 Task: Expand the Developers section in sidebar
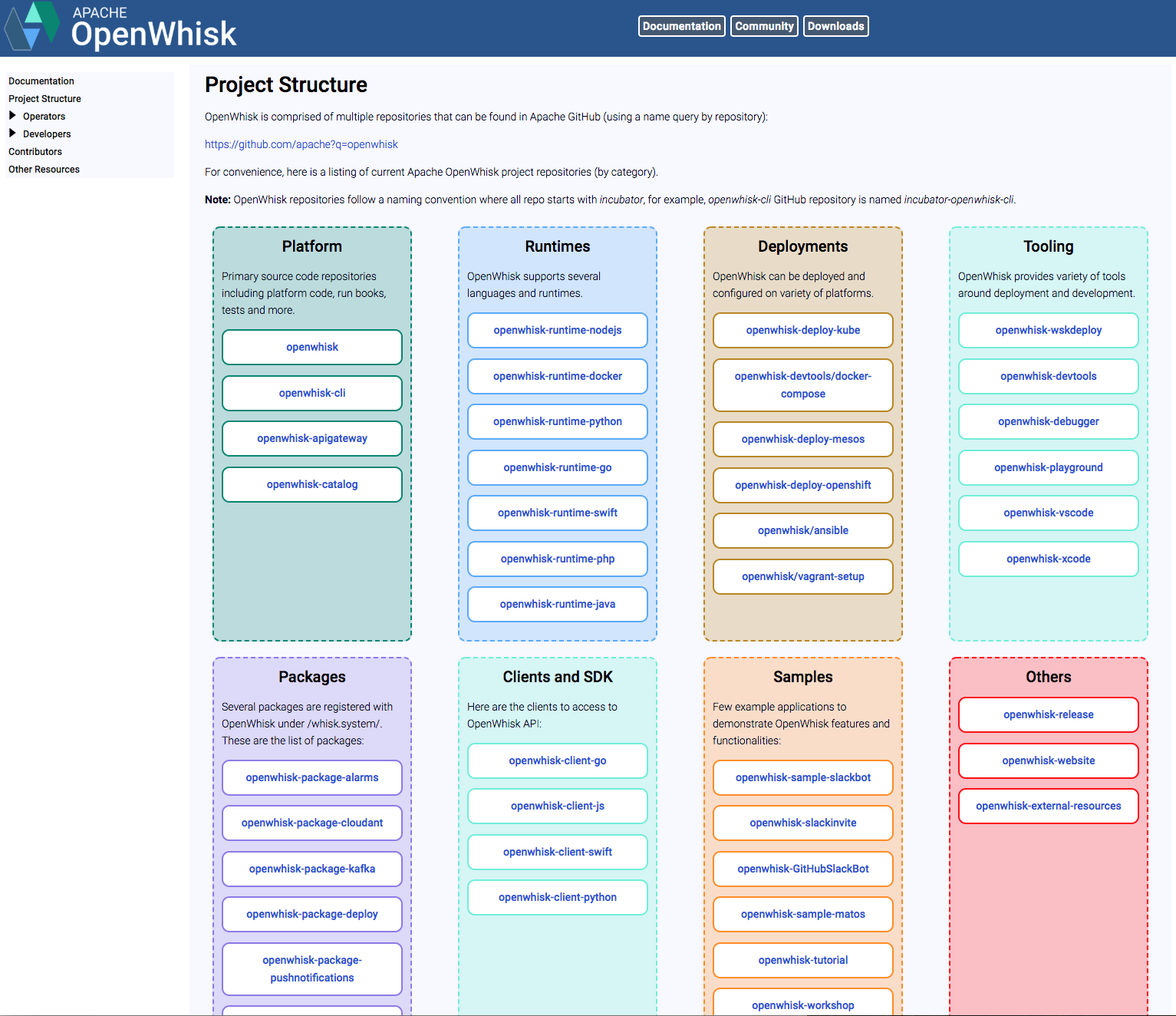[12, 134]
